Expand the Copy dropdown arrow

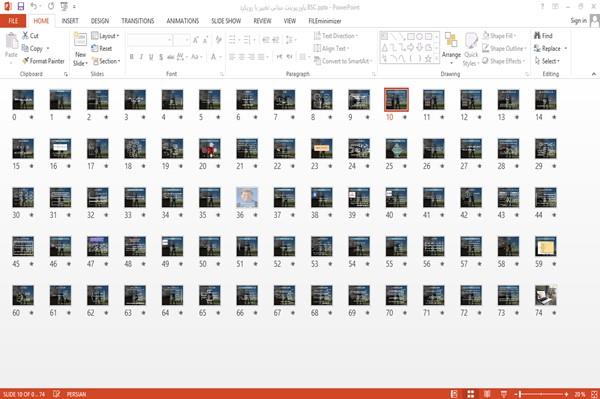(48, 49)
